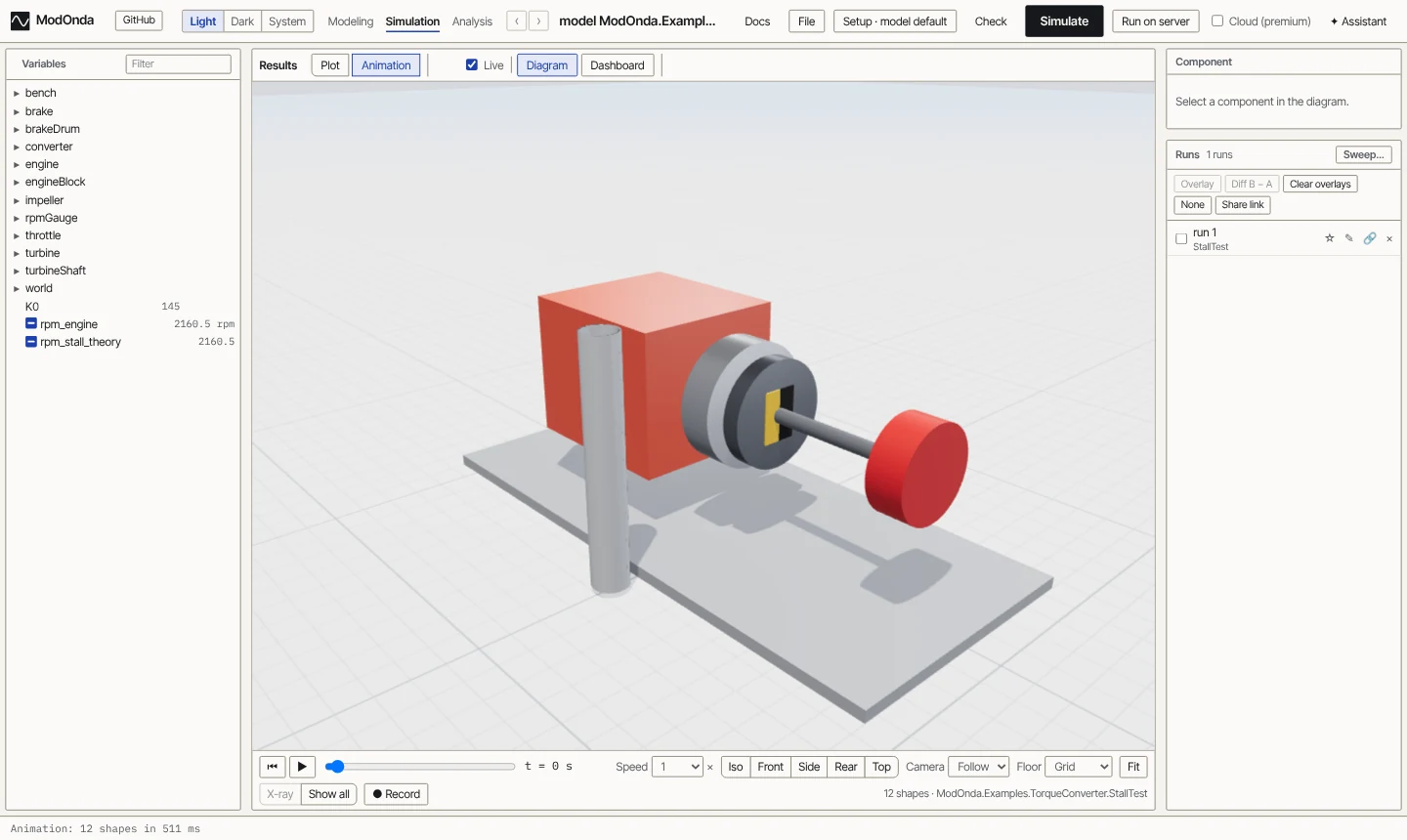Image resolution: width=1407 pixels, height=840 pixels.
Task: Click the Show all button
Action: (x=329, y=794)
